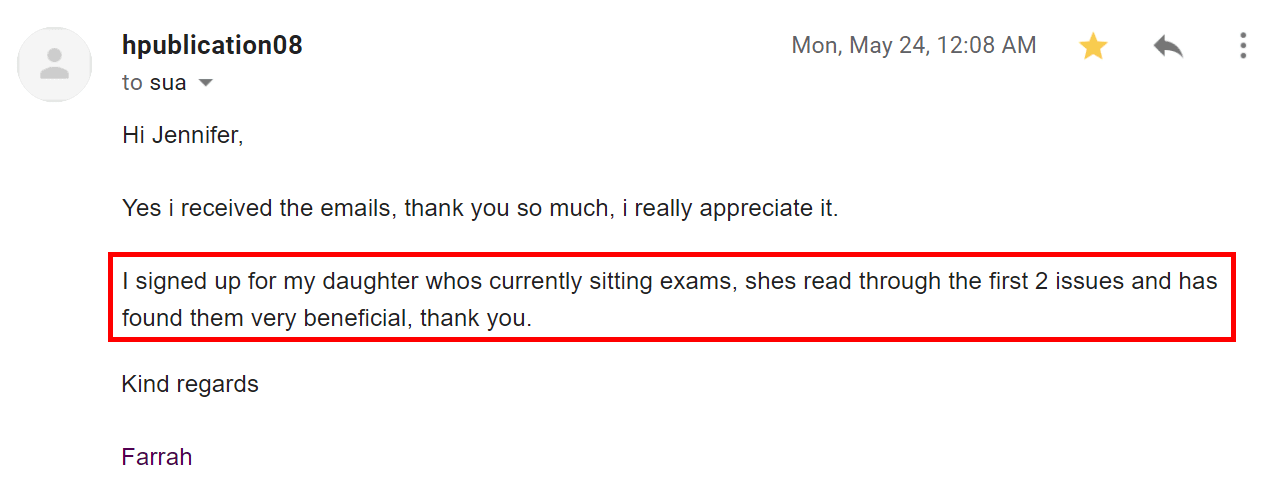Select the name 'Jennifer' in greeting

tap(197, 135)
